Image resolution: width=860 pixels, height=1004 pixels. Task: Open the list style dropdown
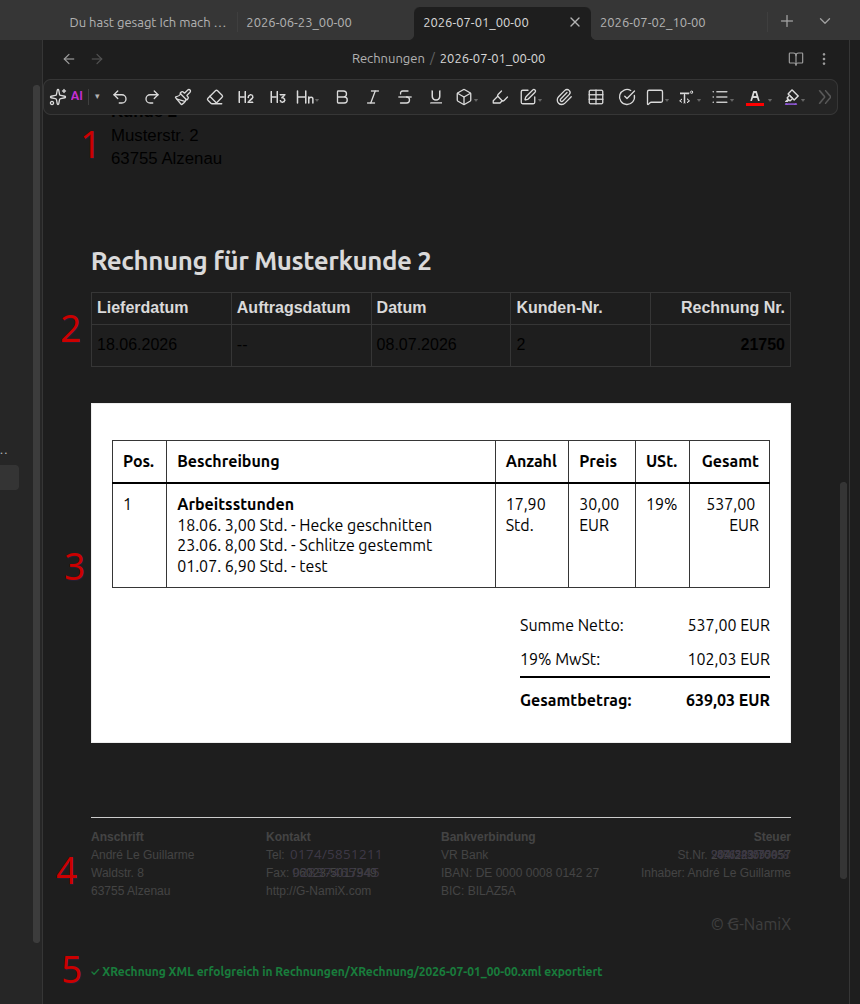[722, 97]
